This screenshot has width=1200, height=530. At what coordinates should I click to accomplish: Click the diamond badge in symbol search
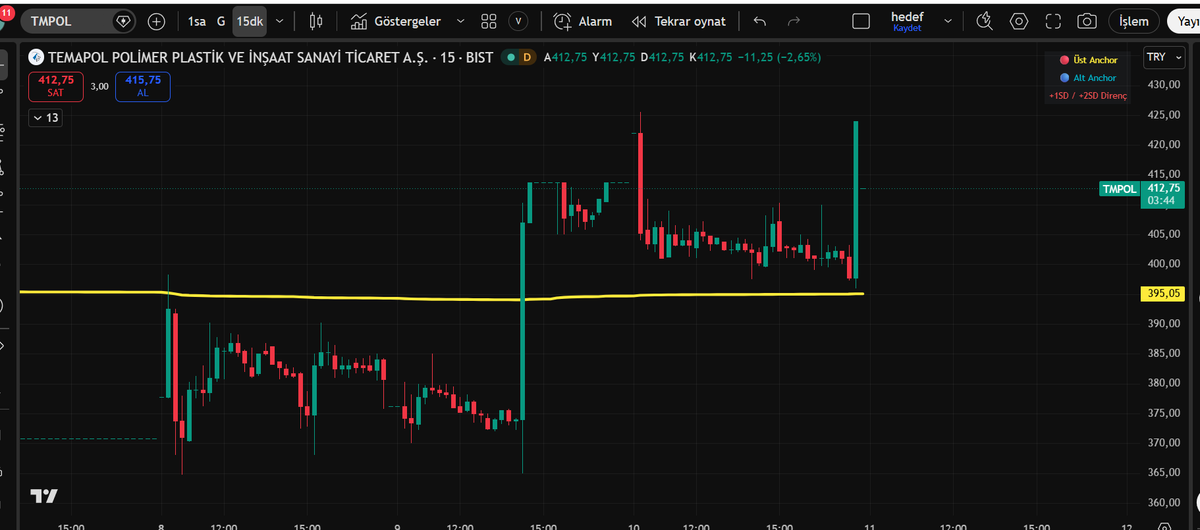click(123, 21)
